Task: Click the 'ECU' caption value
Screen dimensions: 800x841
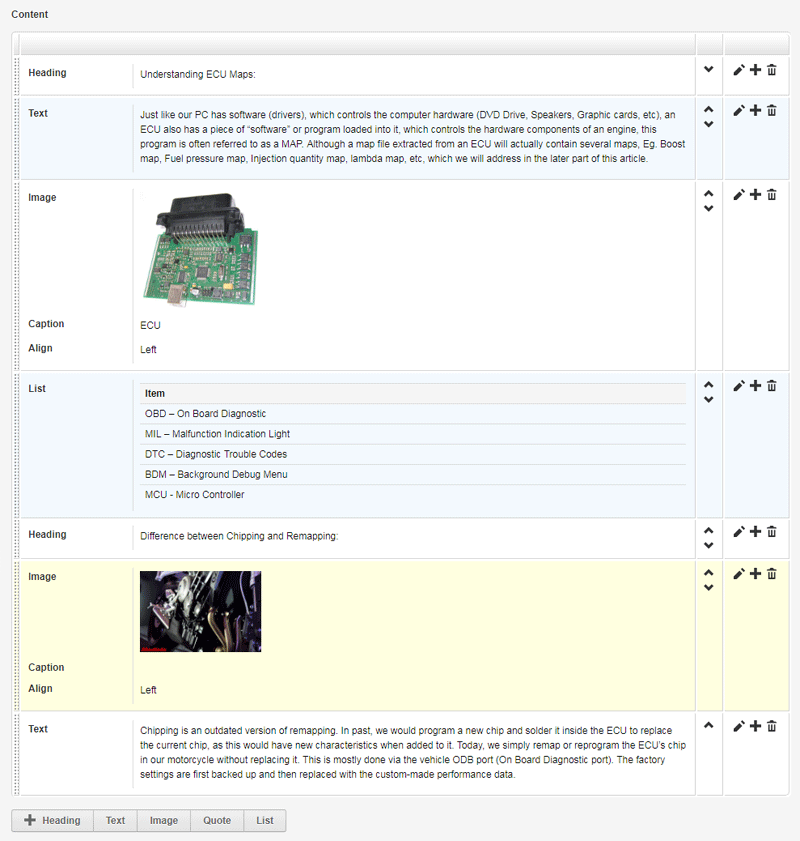Action: (x=150, y=326)
